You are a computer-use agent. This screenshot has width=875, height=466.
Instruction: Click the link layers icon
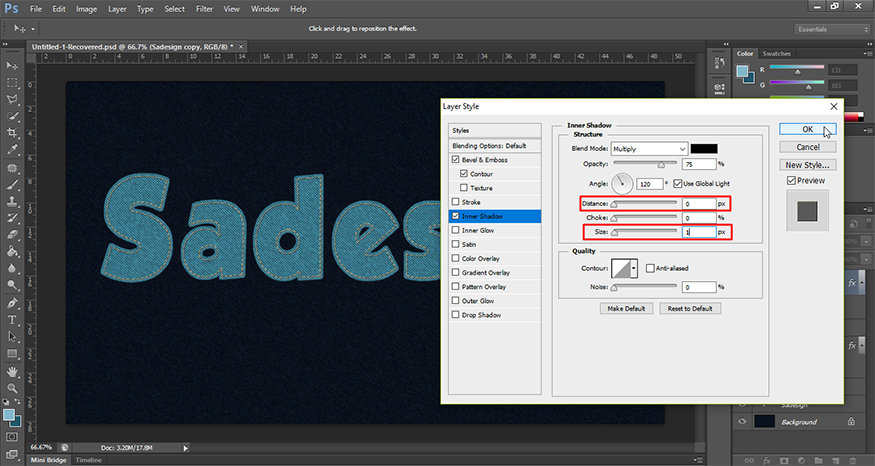pyautogui.click(x=749, y=460)
